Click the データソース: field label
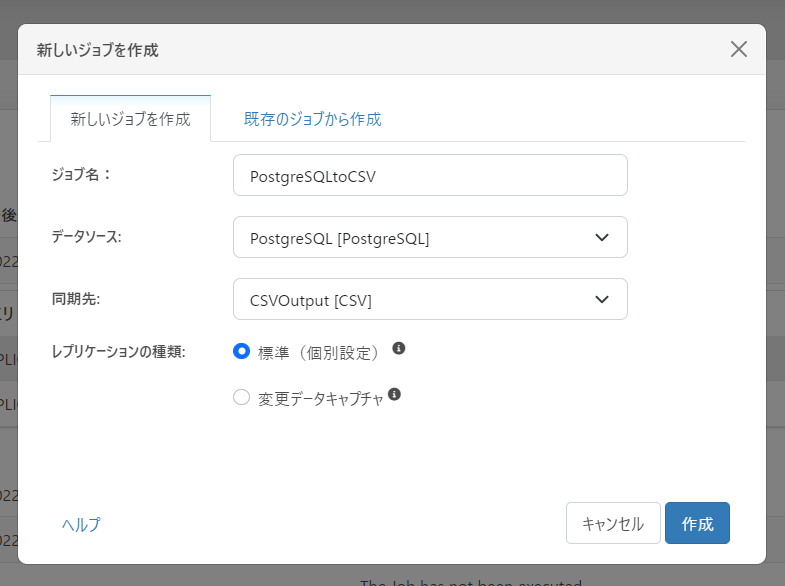Screen dimensions: 785x586 pyautogui.click(x=86, y=237)
